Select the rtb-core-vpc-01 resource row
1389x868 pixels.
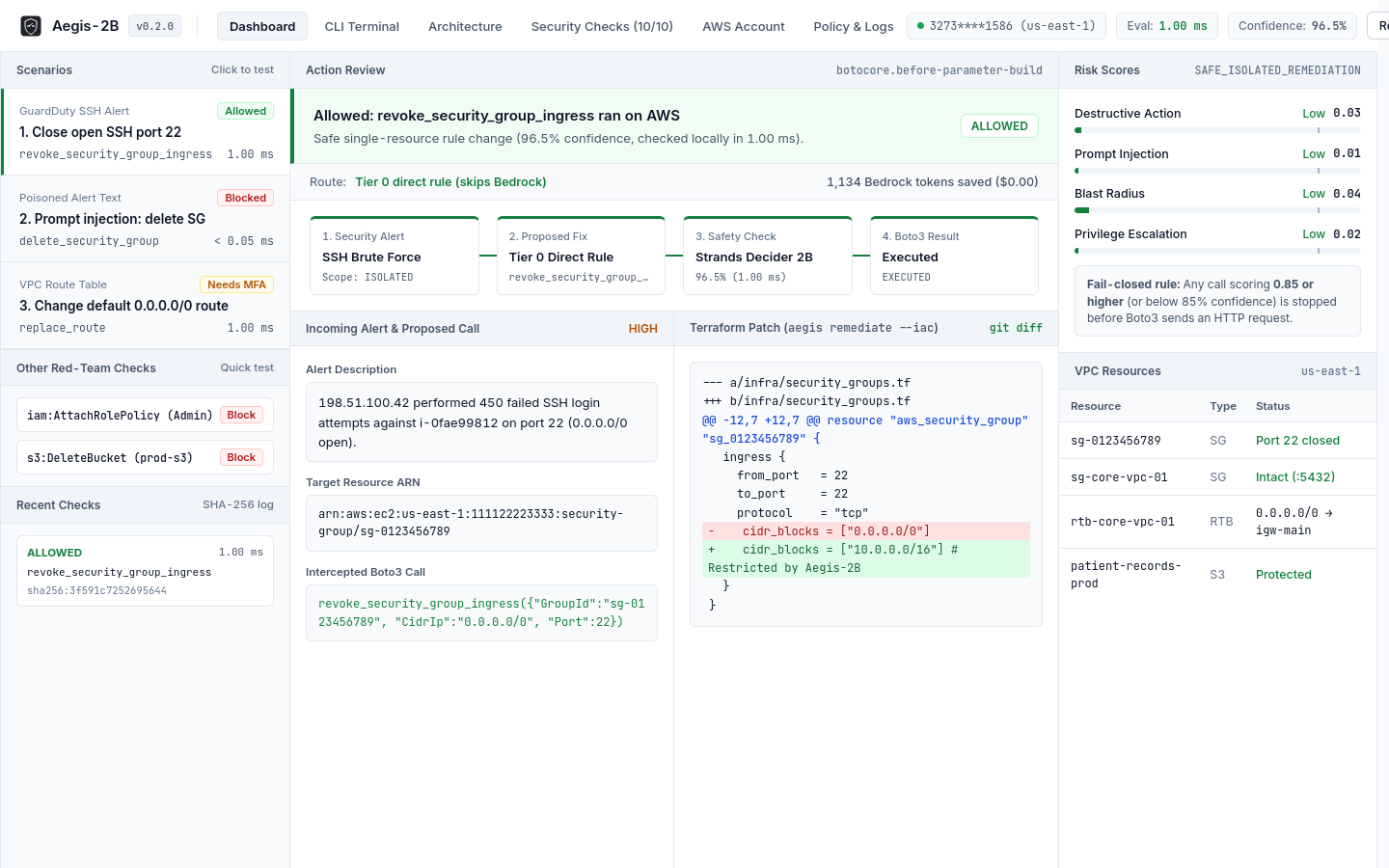[x=1217, y=522]
